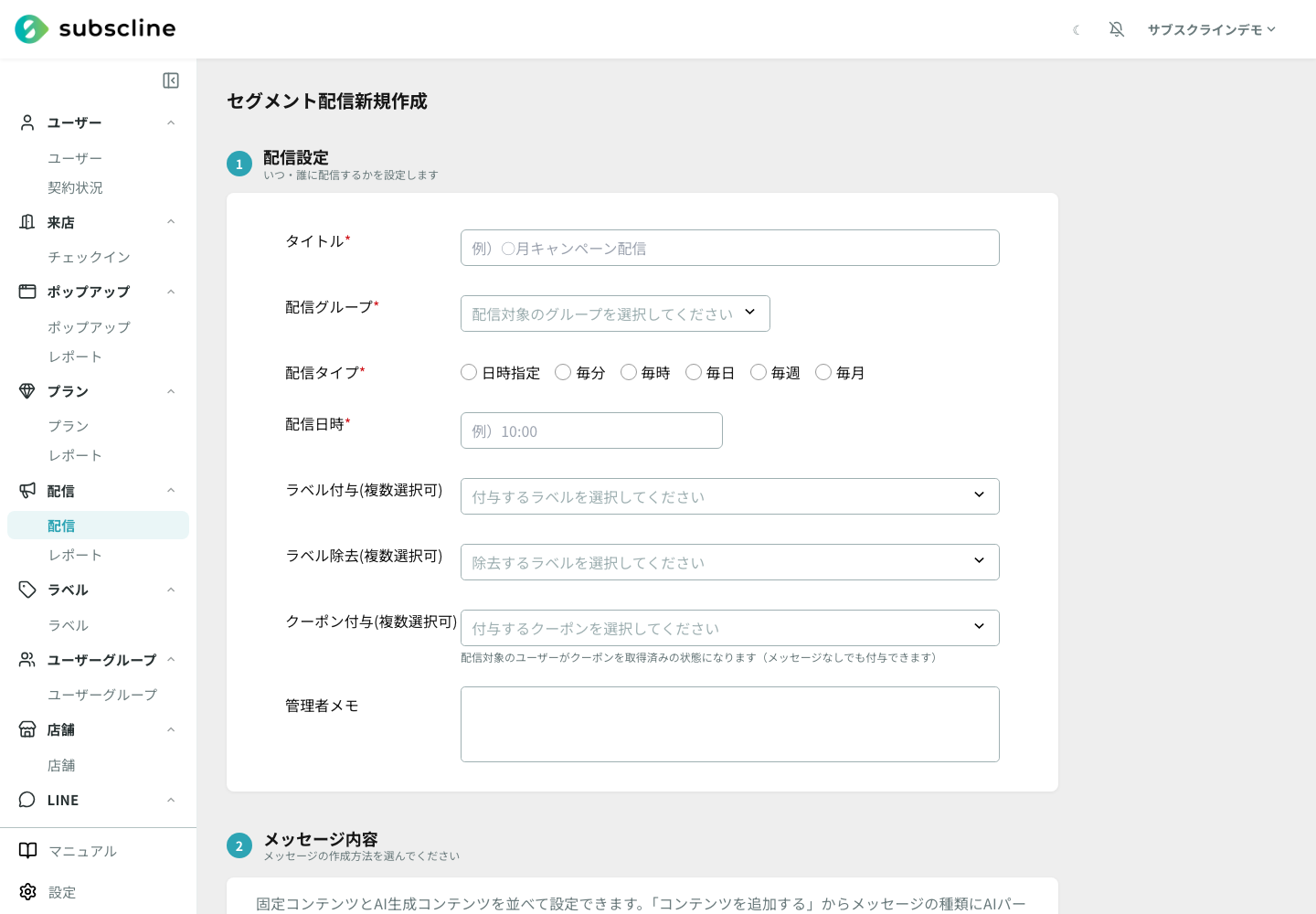1316x914 pixels.
Task: Click the プラン diamond icon
Action: (x=27, y=391)
